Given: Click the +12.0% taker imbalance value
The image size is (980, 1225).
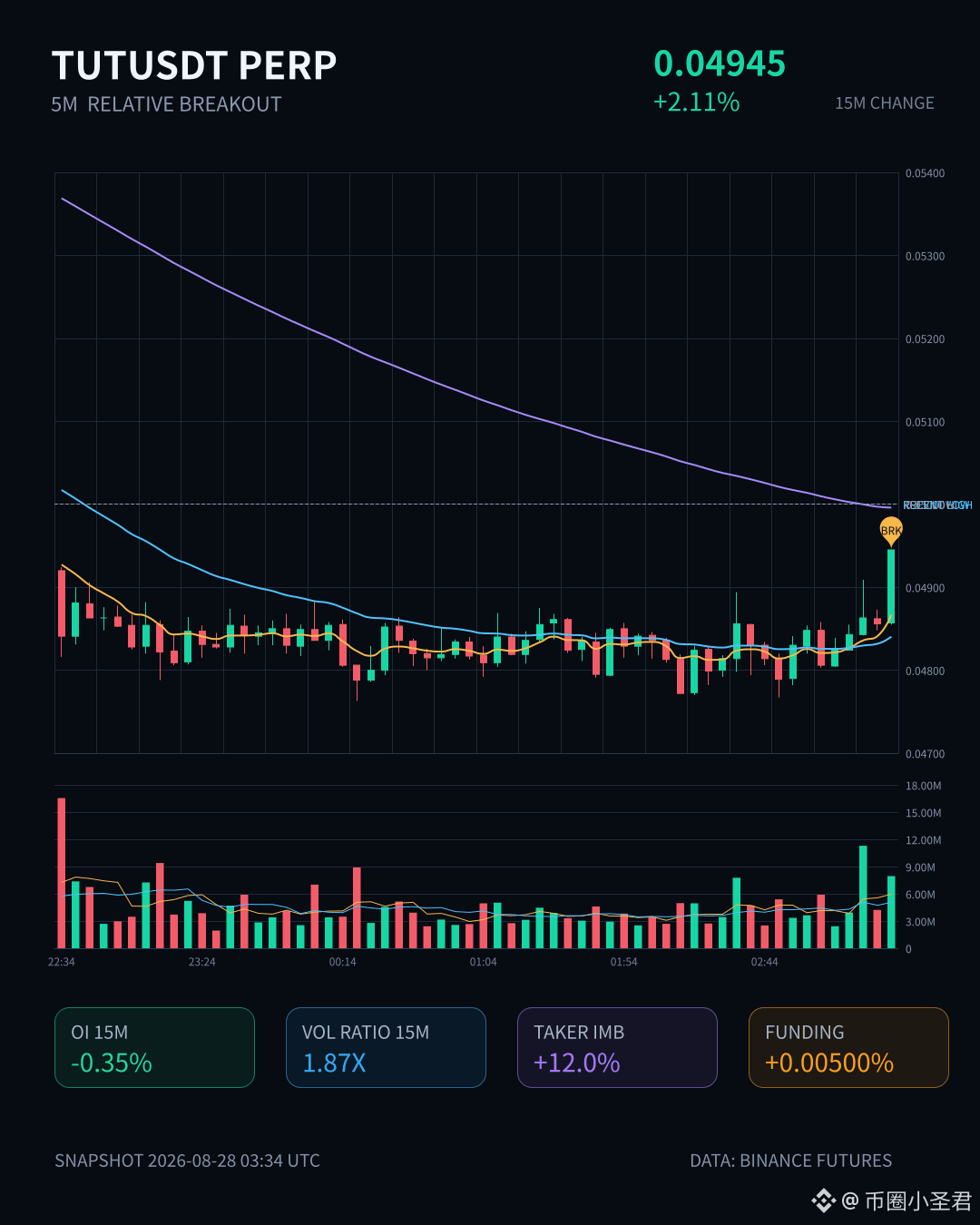Looking at the screenshot, I should [x=577, y=1063].
